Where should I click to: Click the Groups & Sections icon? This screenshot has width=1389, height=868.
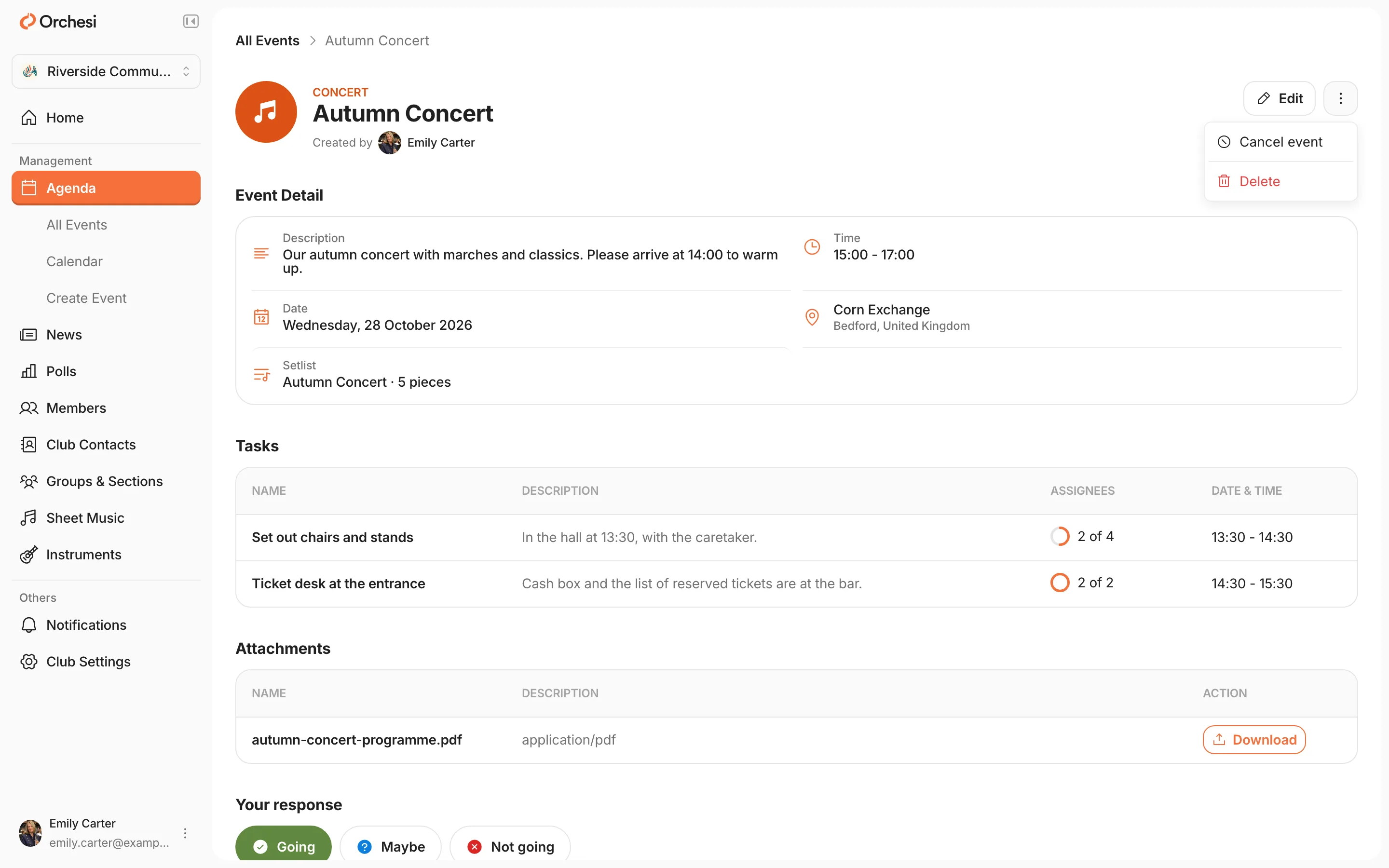click(29, 481)
